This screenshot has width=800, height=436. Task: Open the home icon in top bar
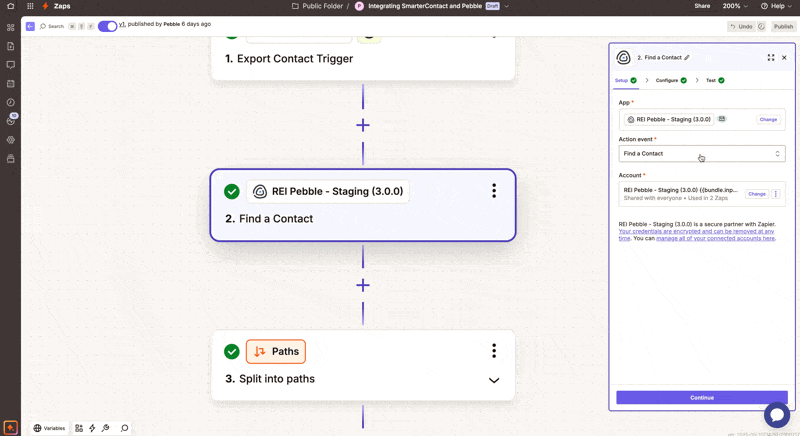[x=10, y=6]
